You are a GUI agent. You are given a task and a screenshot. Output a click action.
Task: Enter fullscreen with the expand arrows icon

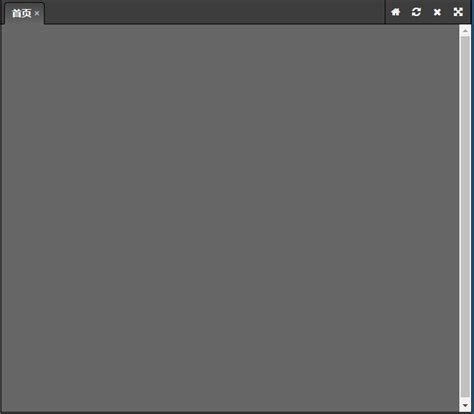coord(458,12)
